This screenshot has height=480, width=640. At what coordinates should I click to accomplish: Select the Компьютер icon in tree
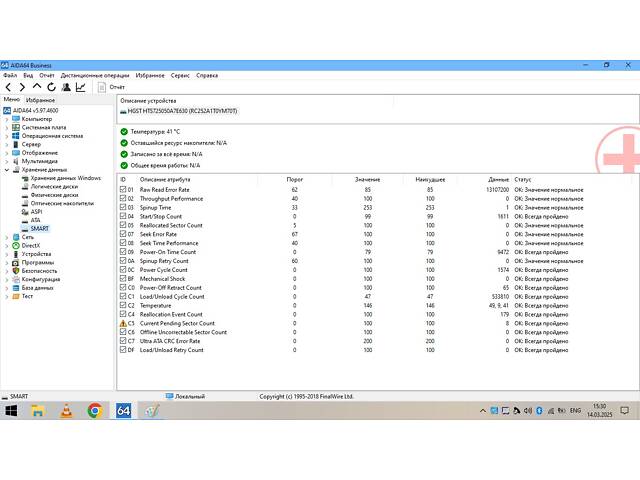[x=16, y=119]
